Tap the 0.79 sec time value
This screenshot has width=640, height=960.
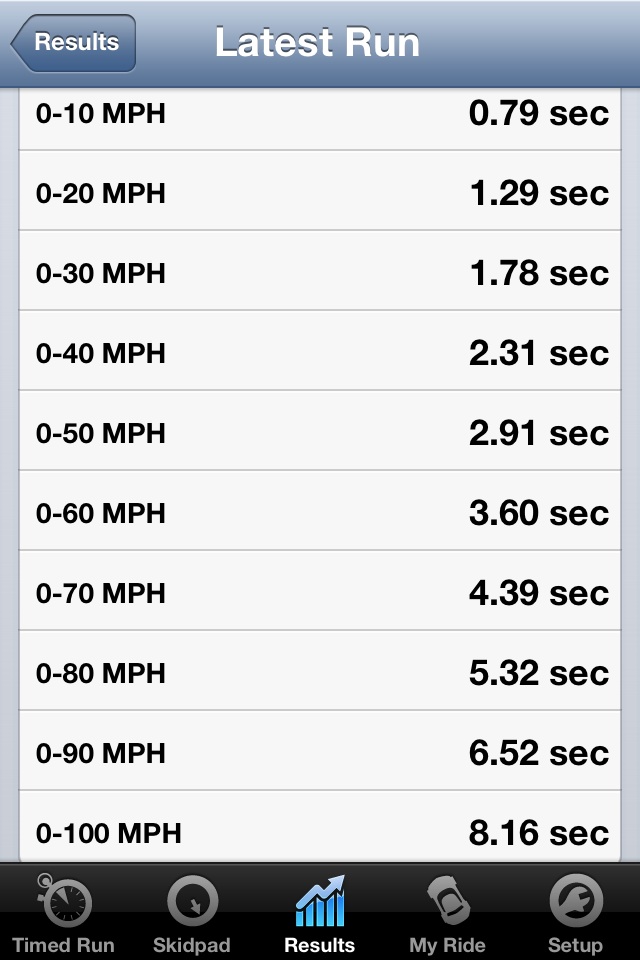(539, 114)
